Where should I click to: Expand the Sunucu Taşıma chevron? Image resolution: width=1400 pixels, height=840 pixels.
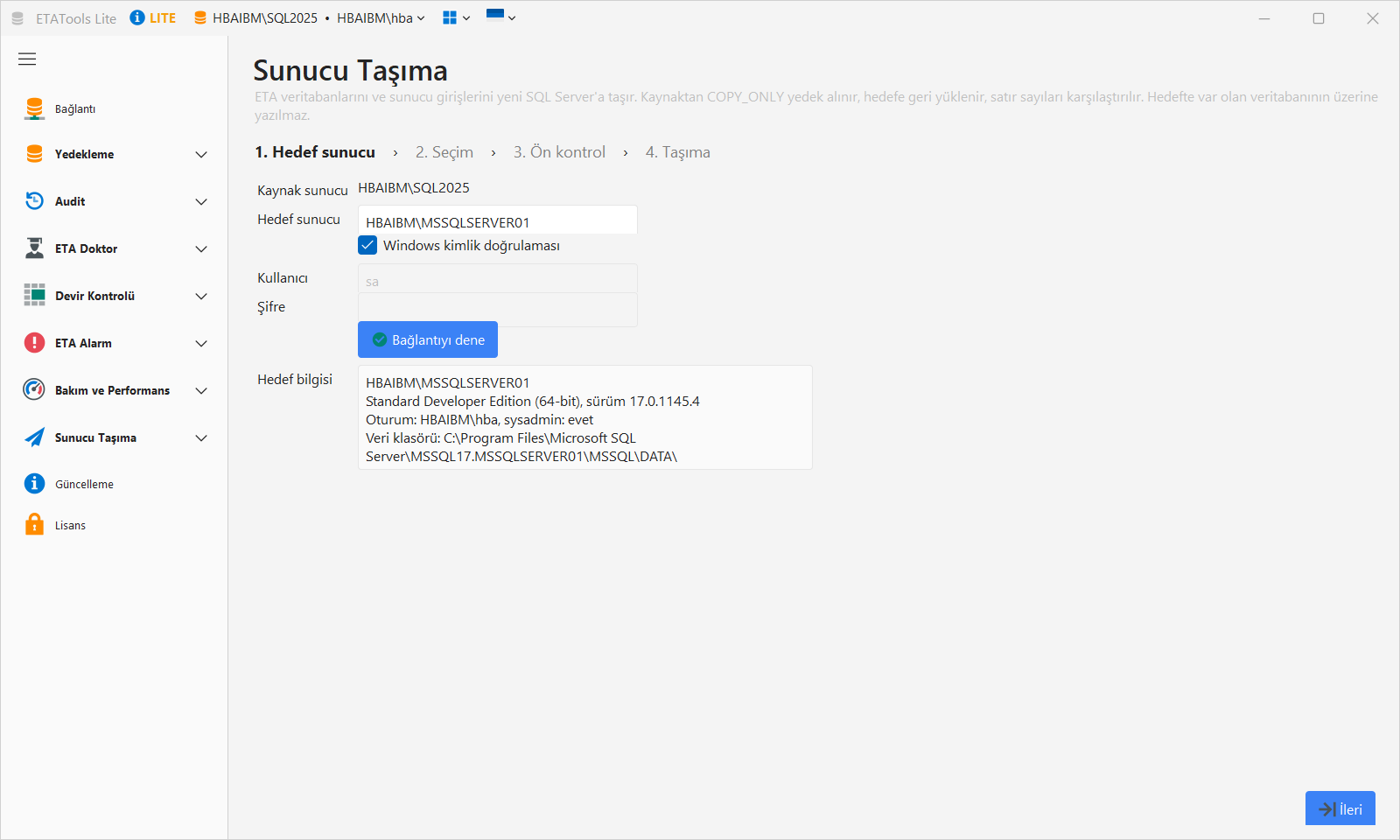201,438
